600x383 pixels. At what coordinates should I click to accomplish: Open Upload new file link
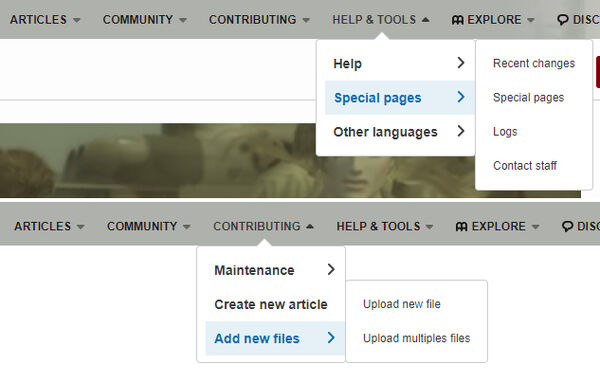[x=402, y=304]
